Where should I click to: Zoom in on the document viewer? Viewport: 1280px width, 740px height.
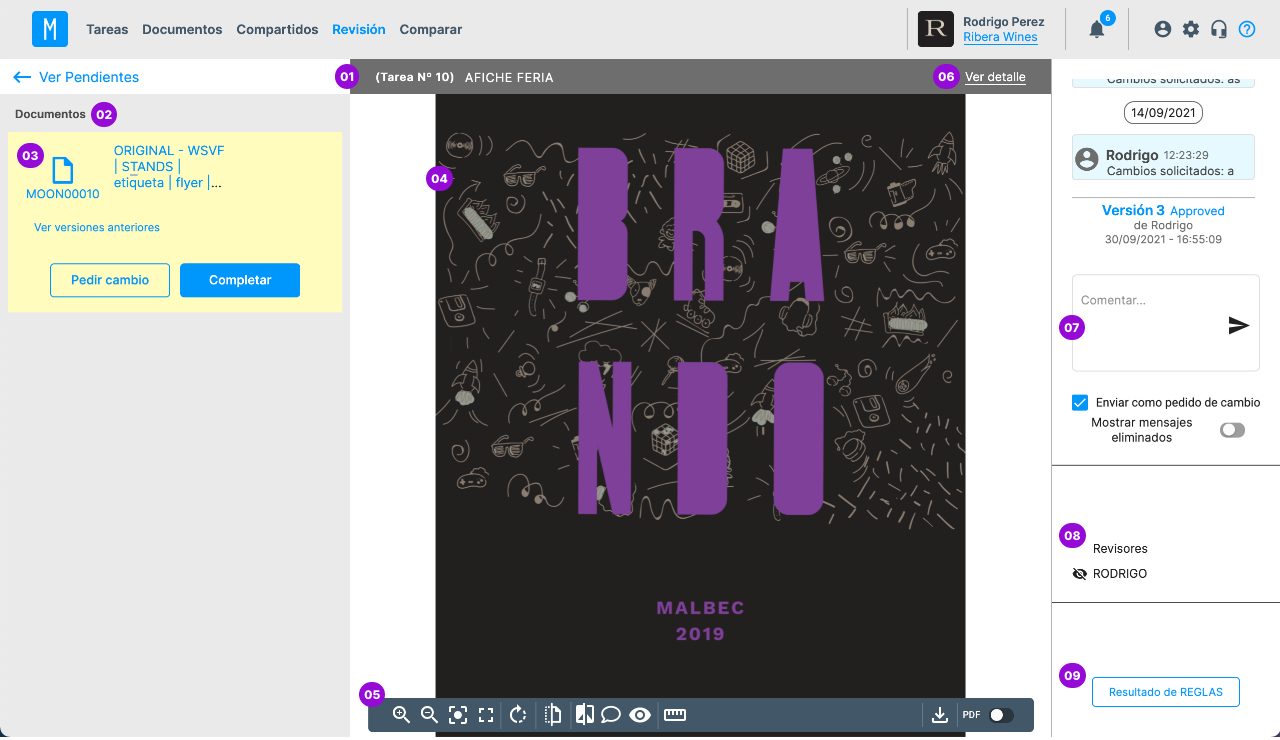[401, 715]
